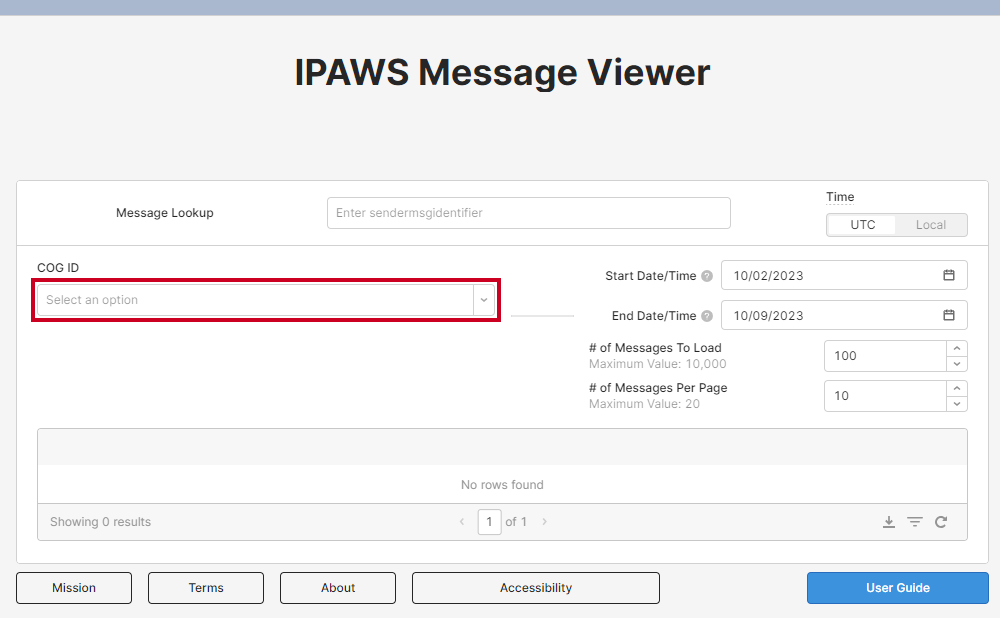This screenshot has width=1000, height=618.
Task: Click the page number box showing 1
Action: click(489, 522)
